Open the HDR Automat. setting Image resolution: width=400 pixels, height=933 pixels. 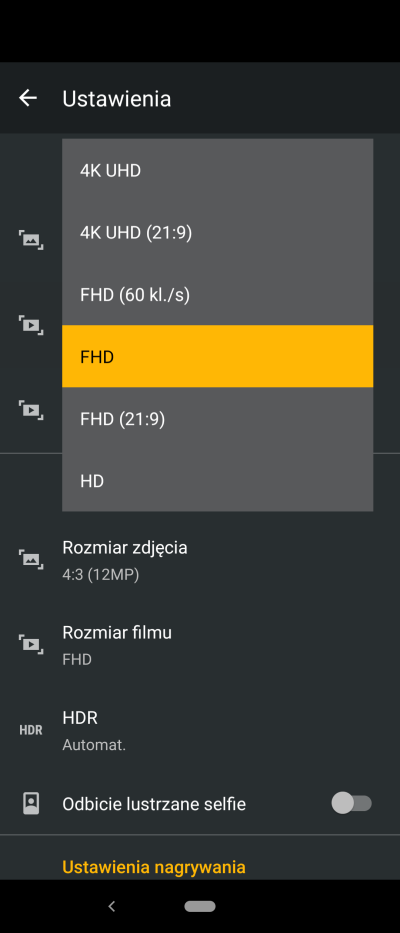pos(200,730)
